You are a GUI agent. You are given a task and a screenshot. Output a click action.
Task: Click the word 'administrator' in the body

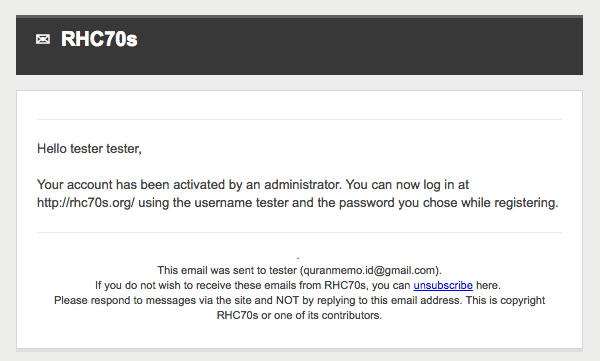click(x=302, y=185)
